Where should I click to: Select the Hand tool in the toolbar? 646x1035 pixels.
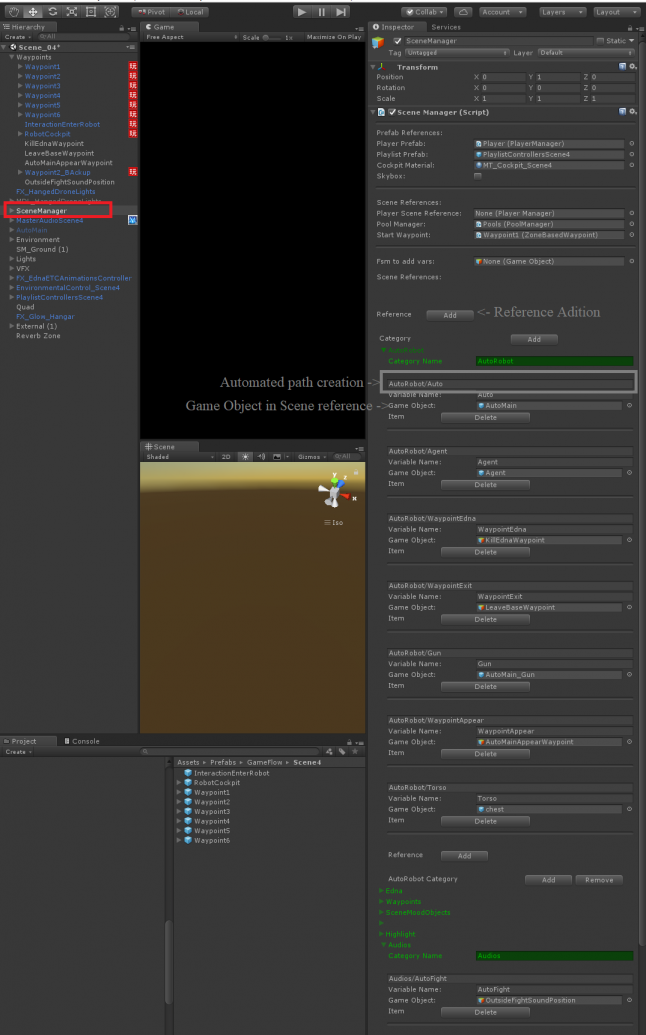(x=13, y=11)
